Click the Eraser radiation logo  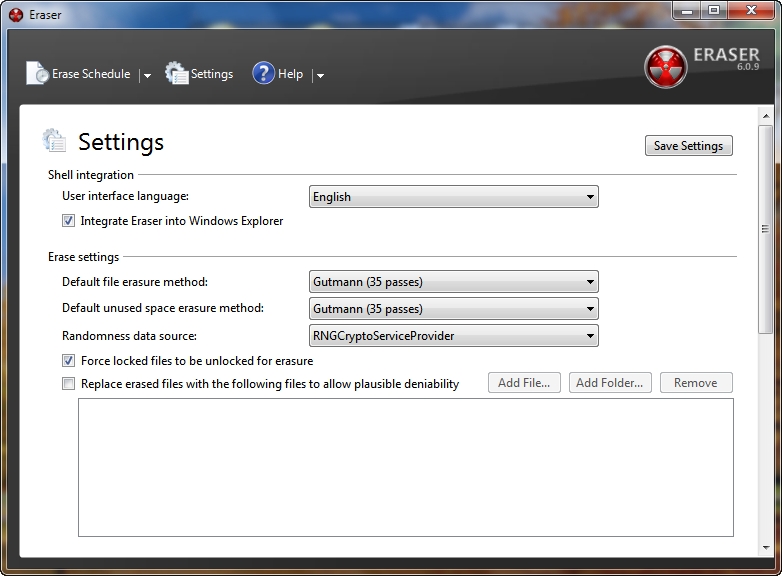pos(665,67)
